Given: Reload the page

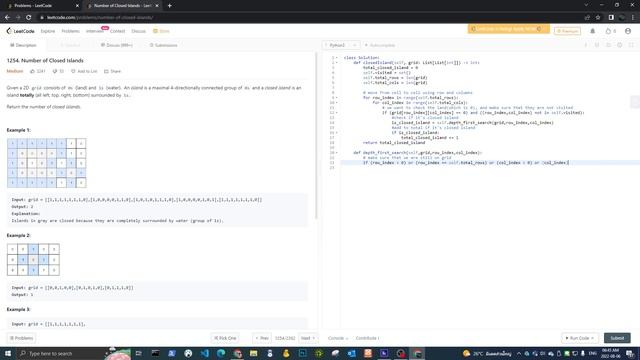Looking at the screenshot, I should pyautogui.click(x=29, y=18).
